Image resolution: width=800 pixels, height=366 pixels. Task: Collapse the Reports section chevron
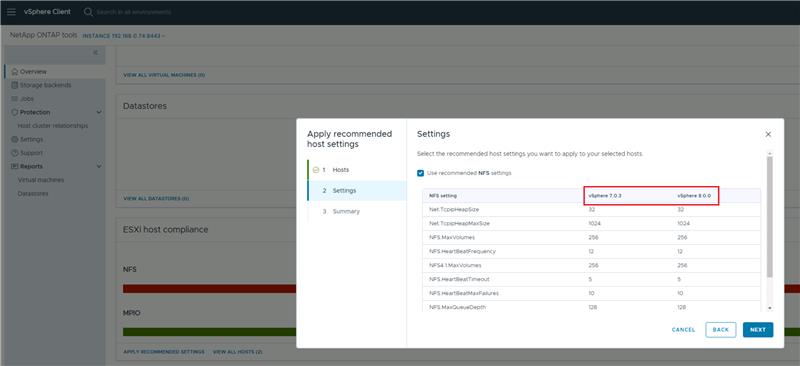pyautogui.click(x=99, y=166)
